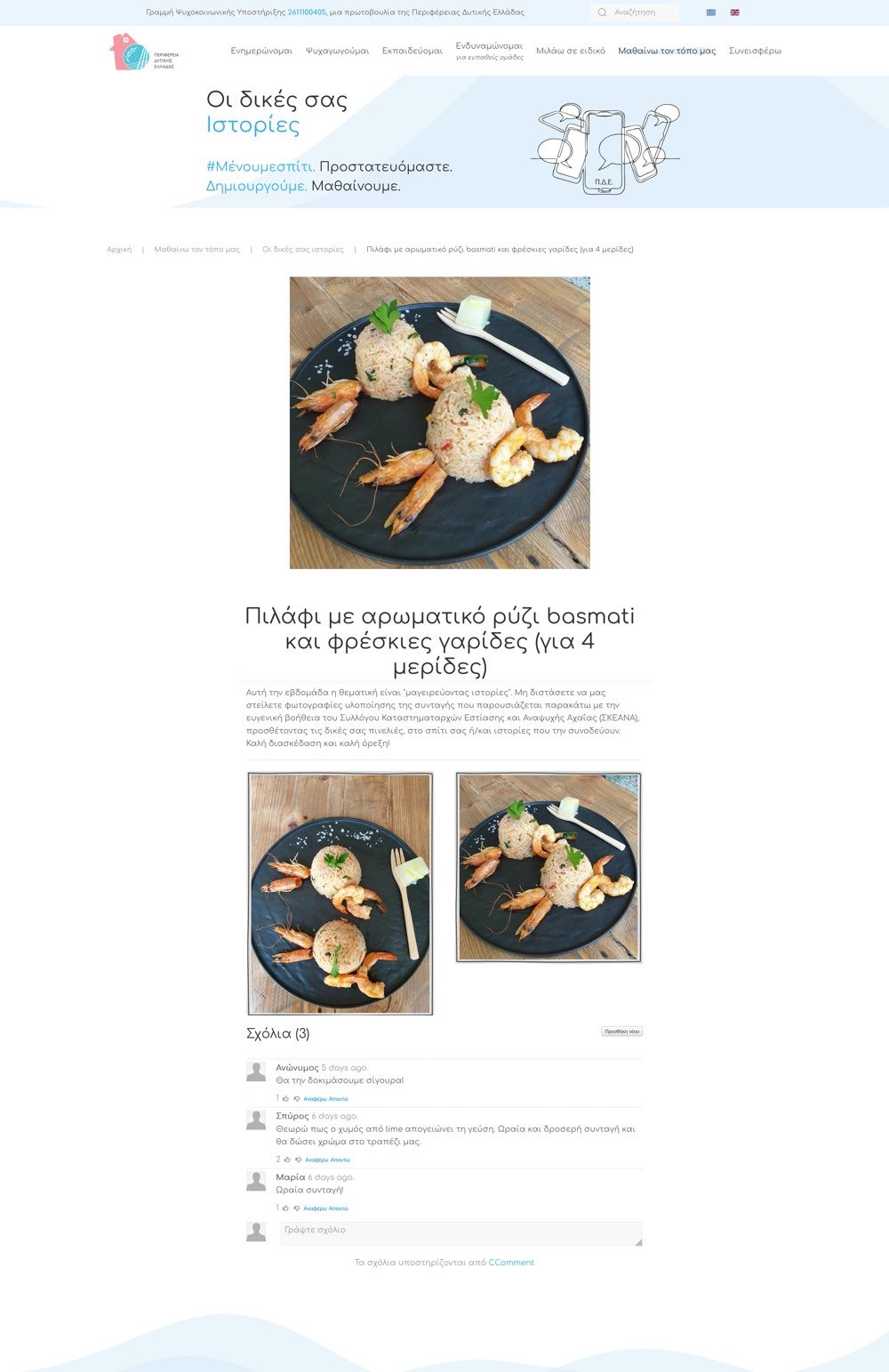This screenshot has height=1372, width=889.
Task: Click the Greek flag language icon
Action: 710,12
